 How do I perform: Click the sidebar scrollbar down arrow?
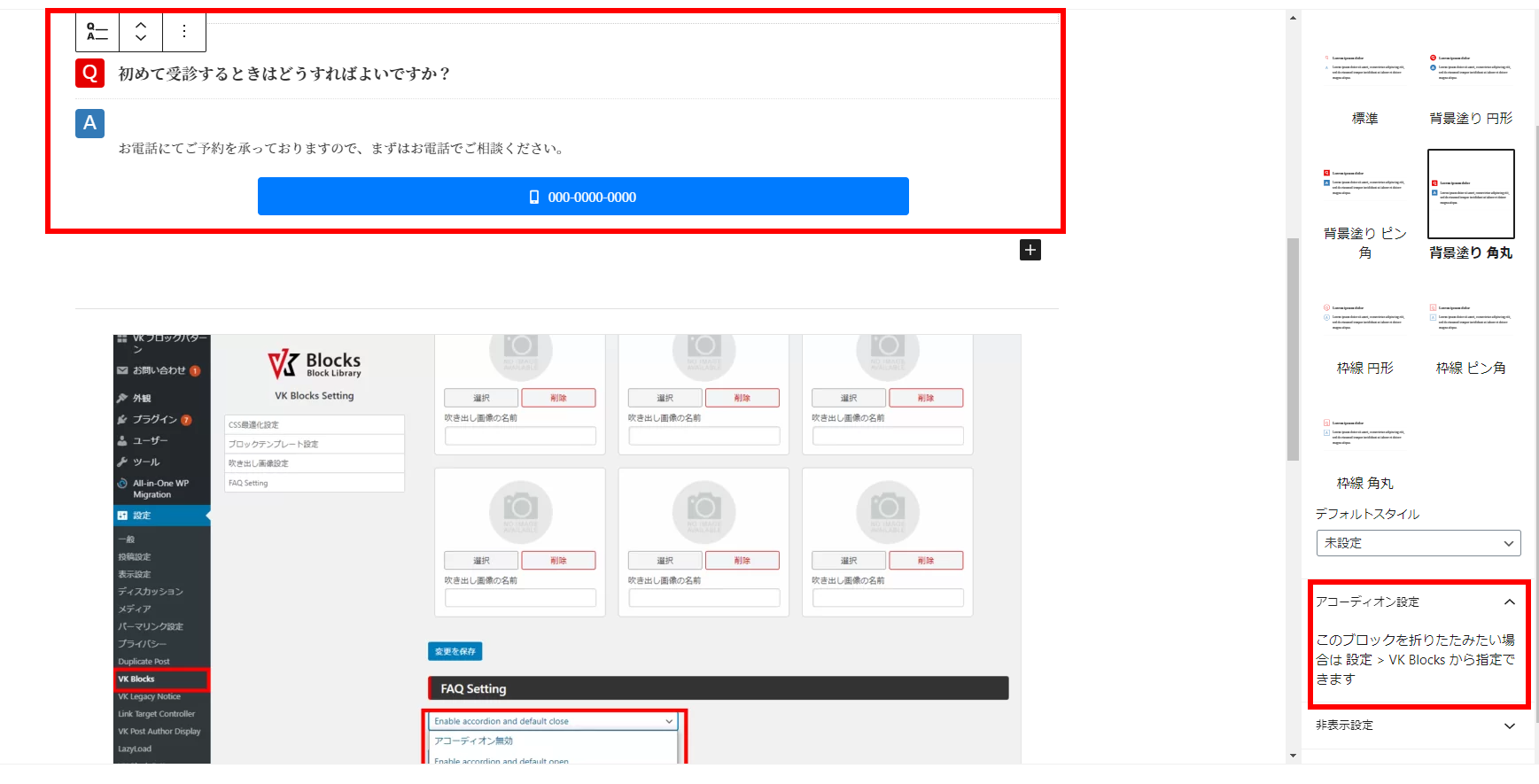click(1293, 756)
